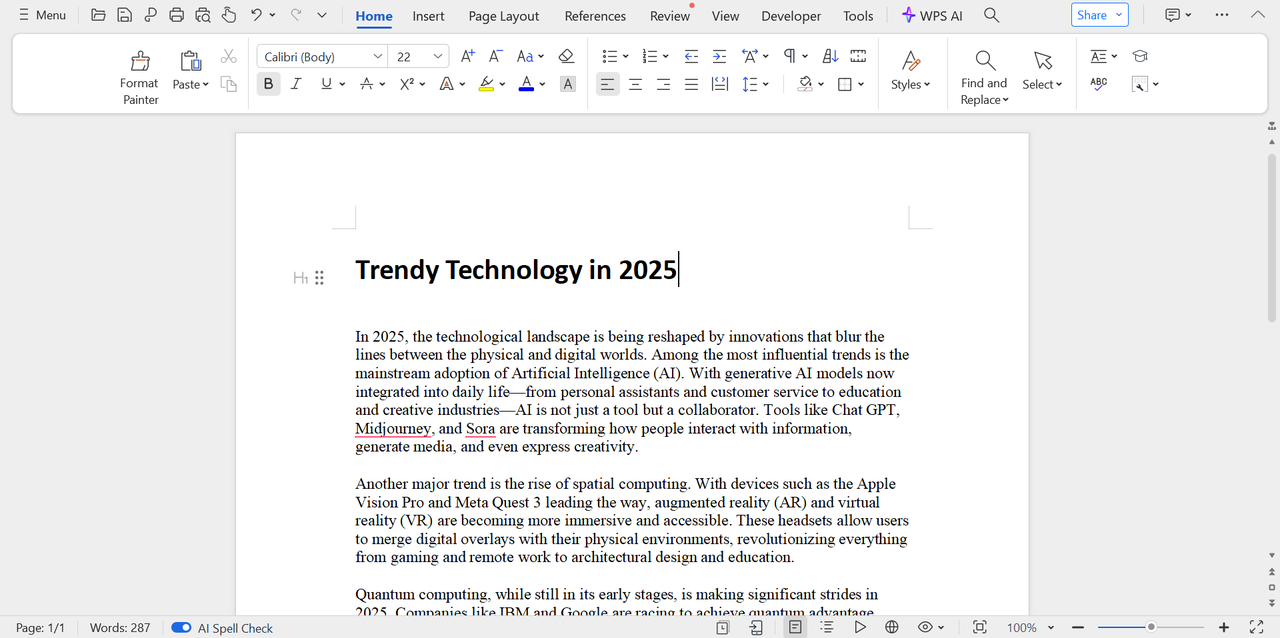Click the graduation cap icon in ribbon
The height and width of the screenshot is (638, 1280).
click(x=1140, y=56)
